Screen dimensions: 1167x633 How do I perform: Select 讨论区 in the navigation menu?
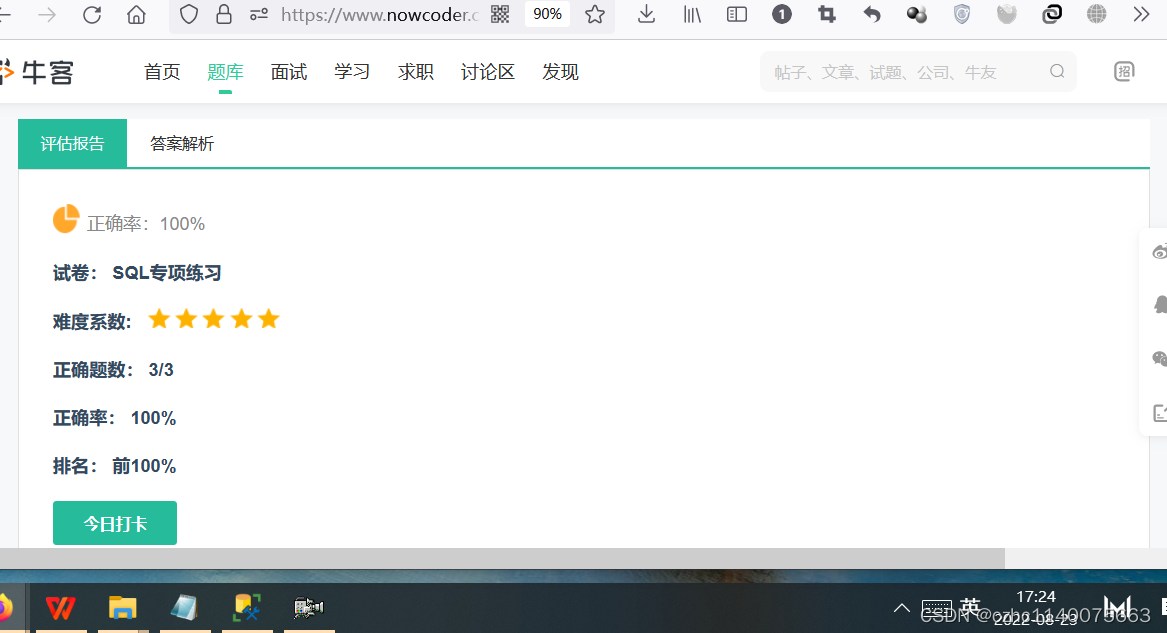pos(487,71)
